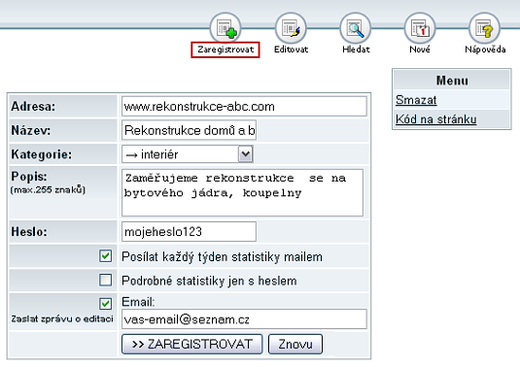Click the Popis description text area

click(x=242, y=193)
